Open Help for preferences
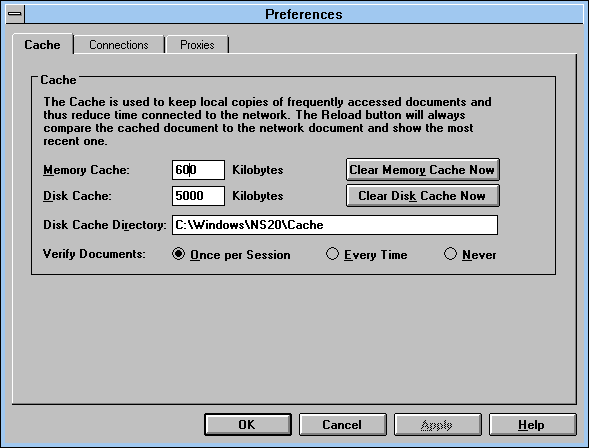The height and width of the screenshot is (448, 589). click(x=532, y=425)
